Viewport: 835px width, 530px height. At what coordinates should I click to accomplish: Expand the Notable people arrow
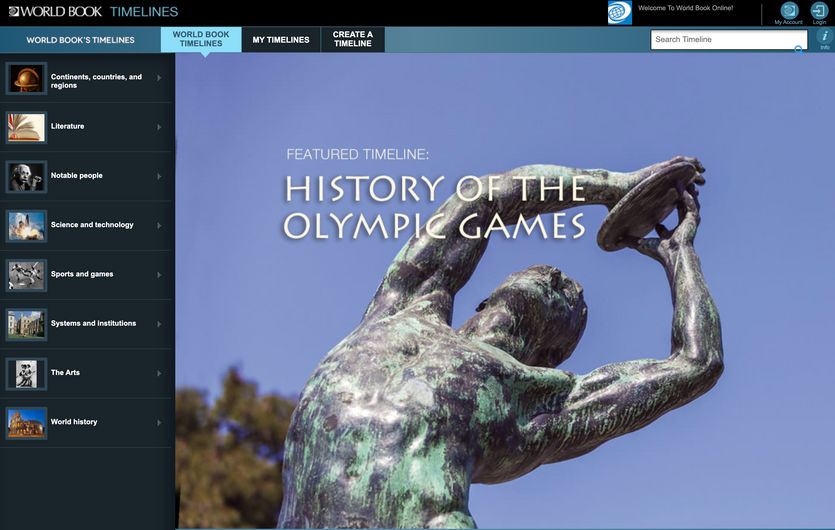pos(159,176)
